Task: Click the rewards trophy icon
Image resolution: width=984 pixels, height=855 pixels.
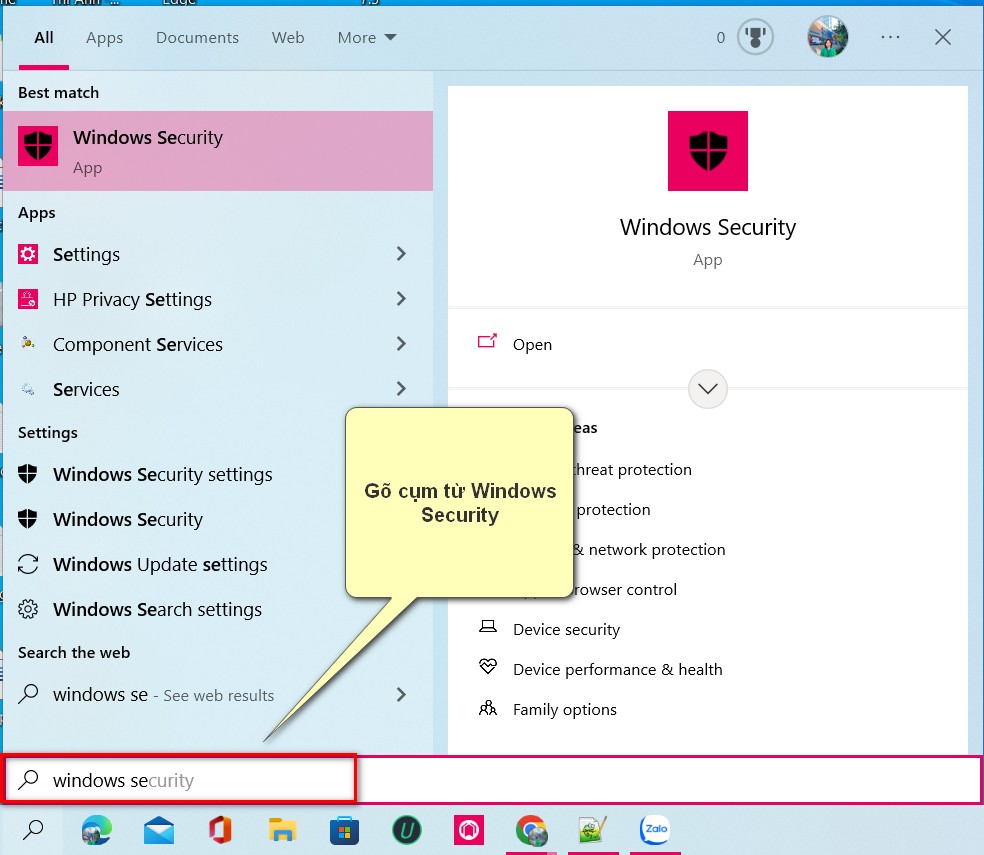Action: click(x=755, y=38)
